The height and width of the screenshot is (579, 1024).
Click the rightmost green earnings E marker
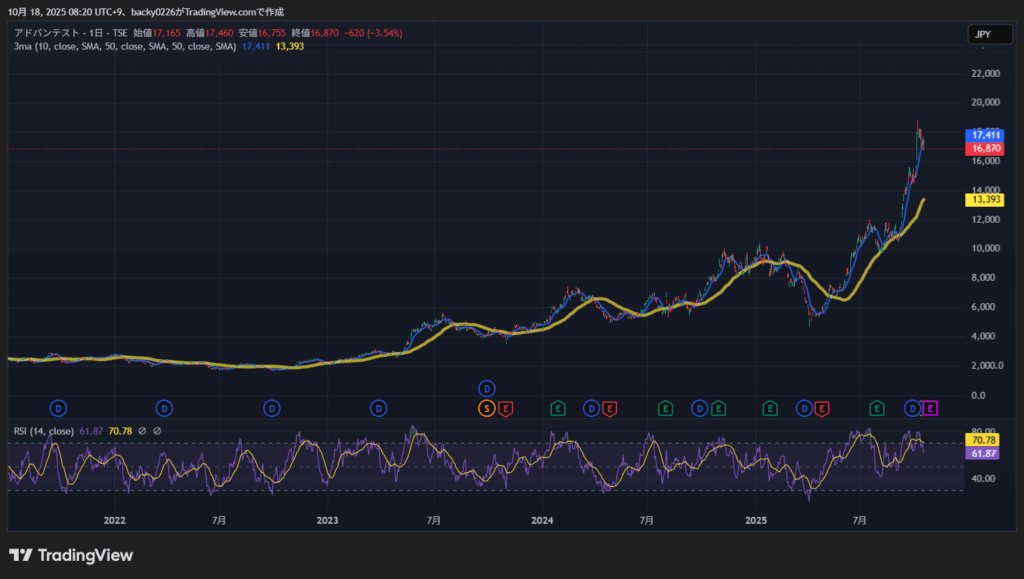(x=877, y=408)
